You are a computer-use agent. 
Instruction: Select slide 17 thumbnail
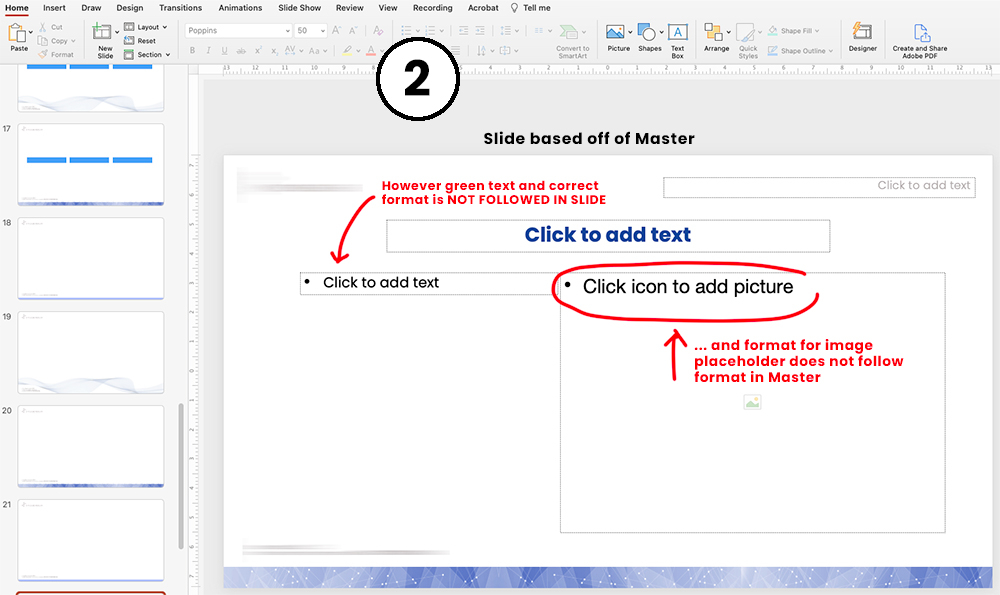point(91,165)
